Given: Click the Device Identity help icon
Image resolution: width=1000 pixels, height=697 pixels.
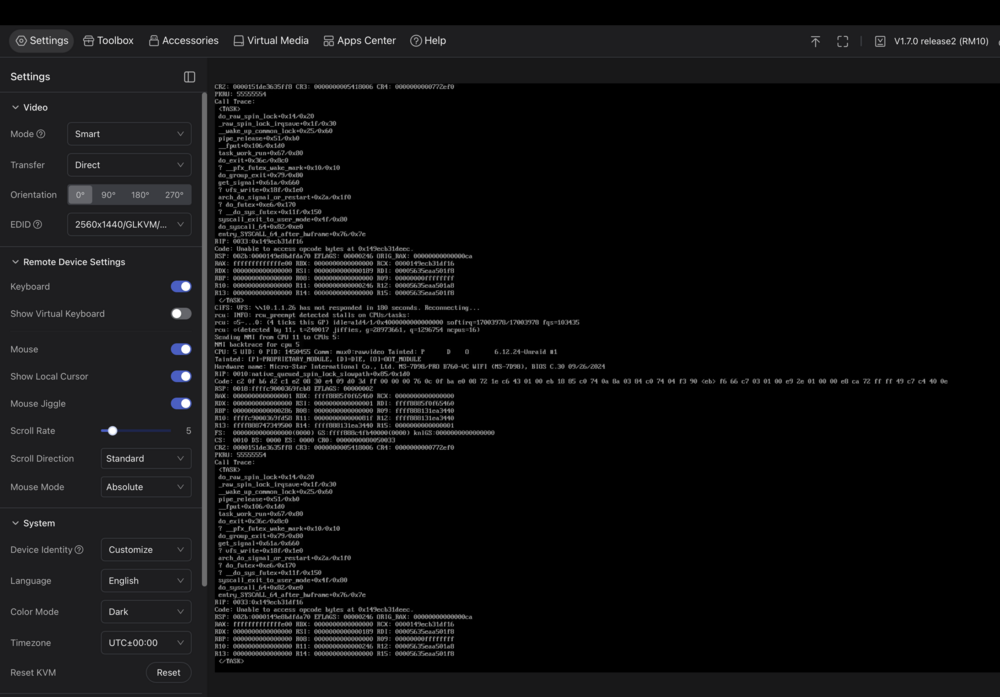Looking at the screenshot, I should pyautogui.click(x=79, y=550).
